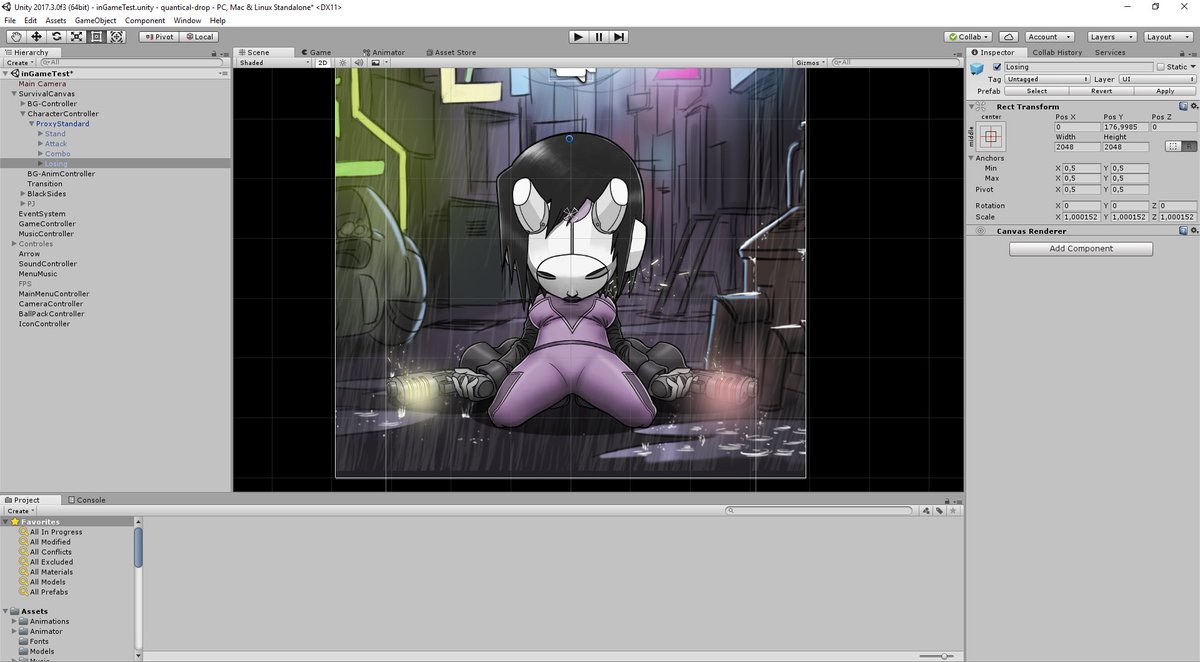The image size is (1200, 662).
Task: Click the prefab Revert button
Action: [x=1101, y=91]
